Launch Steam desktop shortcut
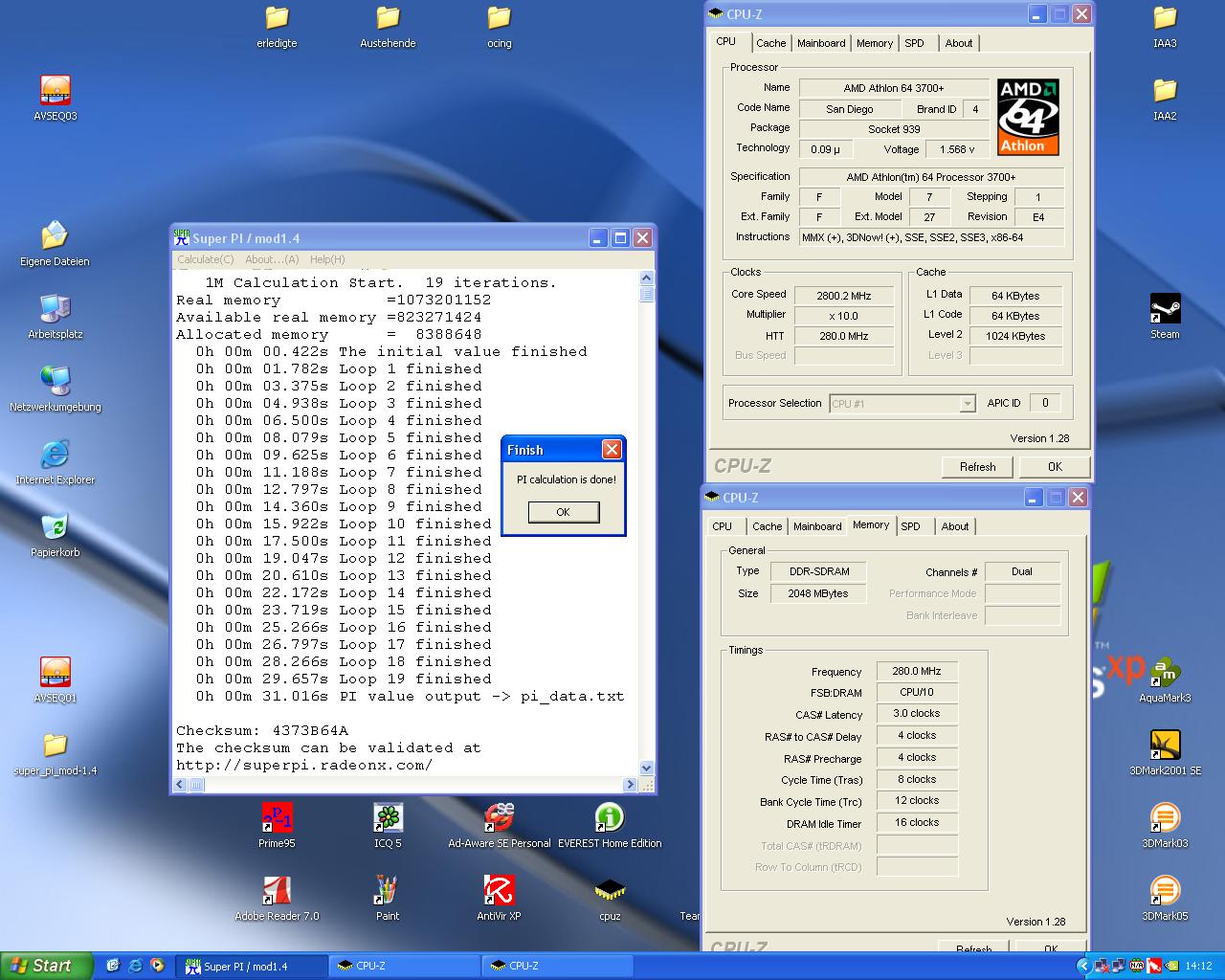1225x980 pixels. (1165, 317)
